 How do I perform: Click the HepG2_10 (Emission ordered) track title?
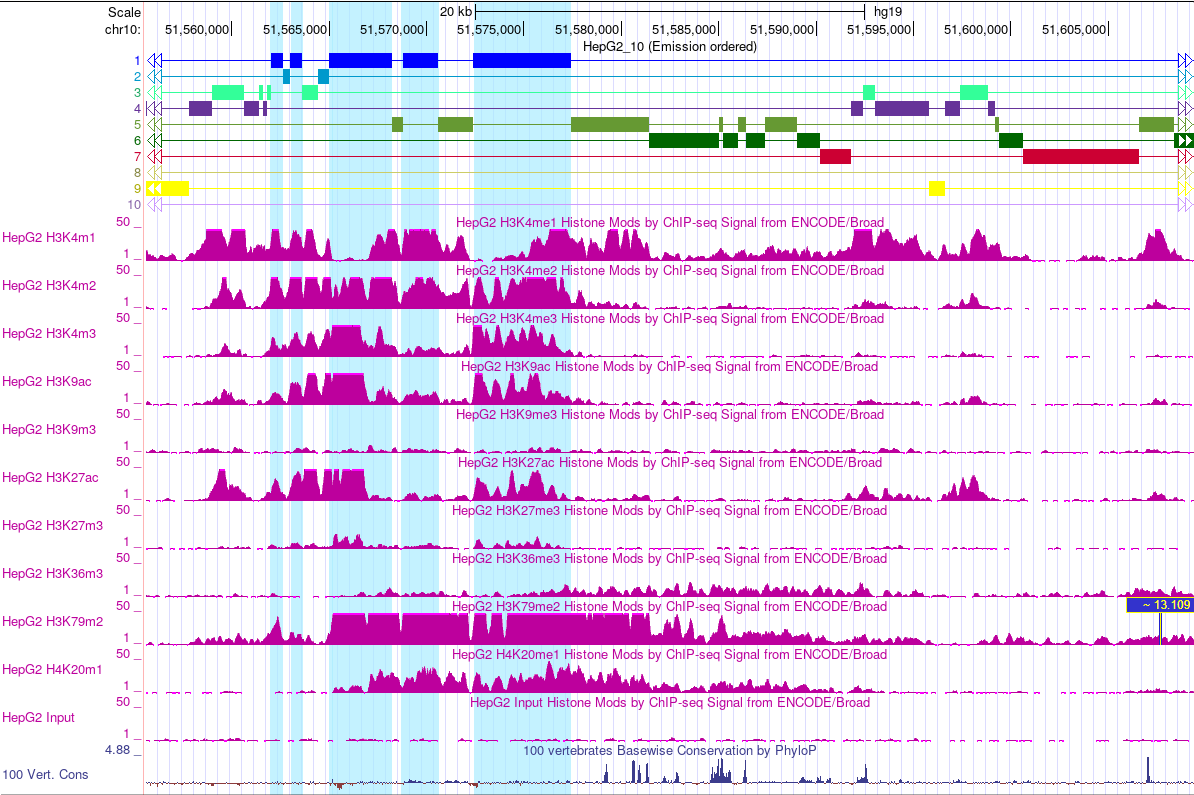point(670,46)
